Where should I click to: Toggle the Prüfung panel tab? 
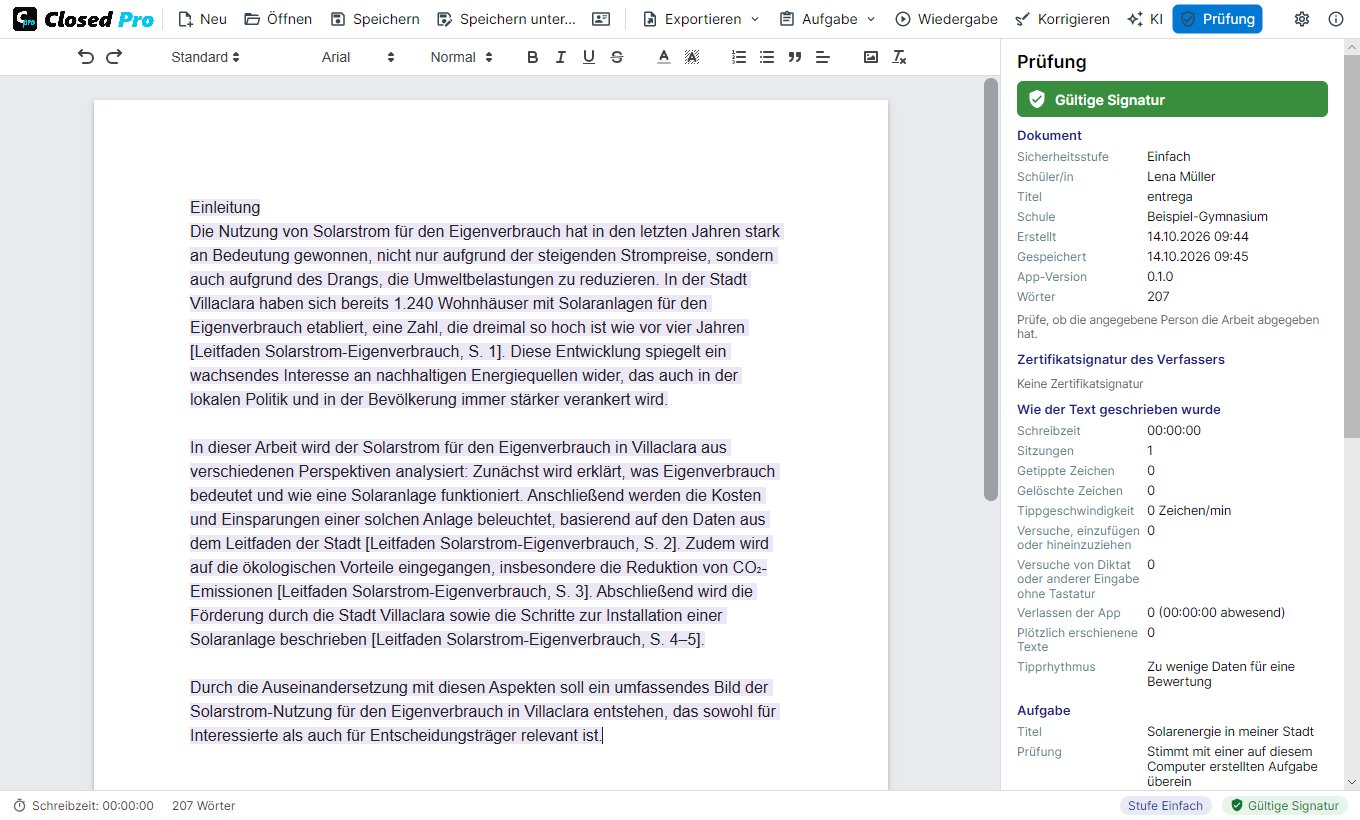click(x=1217, y=19)
